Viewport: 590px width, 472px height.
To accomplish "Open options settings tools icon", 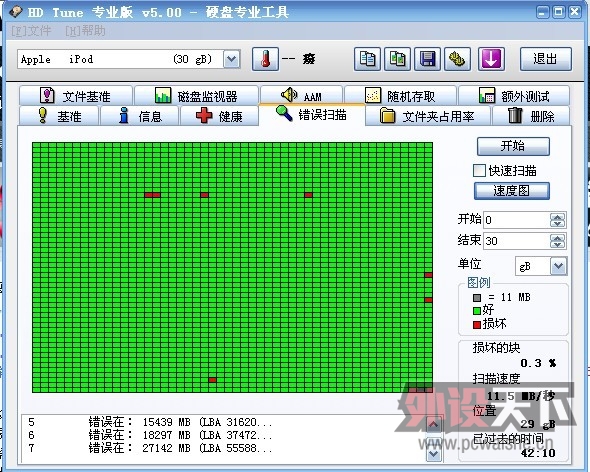I will click(457, 59).
